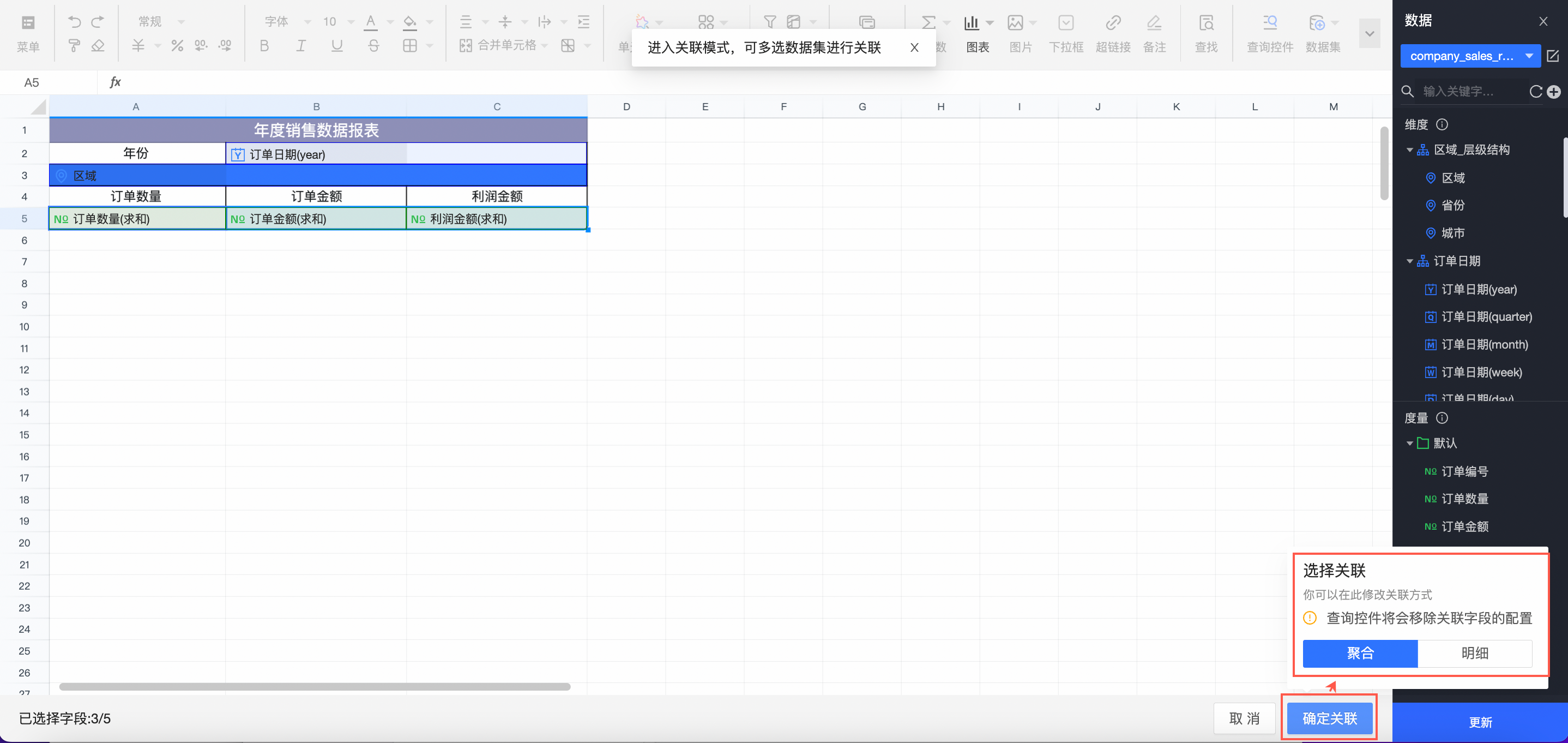Select 订单日期(quarter) field in list
The width and height of the screenshot is (1568, 743).
click(x=1486, y=317)
